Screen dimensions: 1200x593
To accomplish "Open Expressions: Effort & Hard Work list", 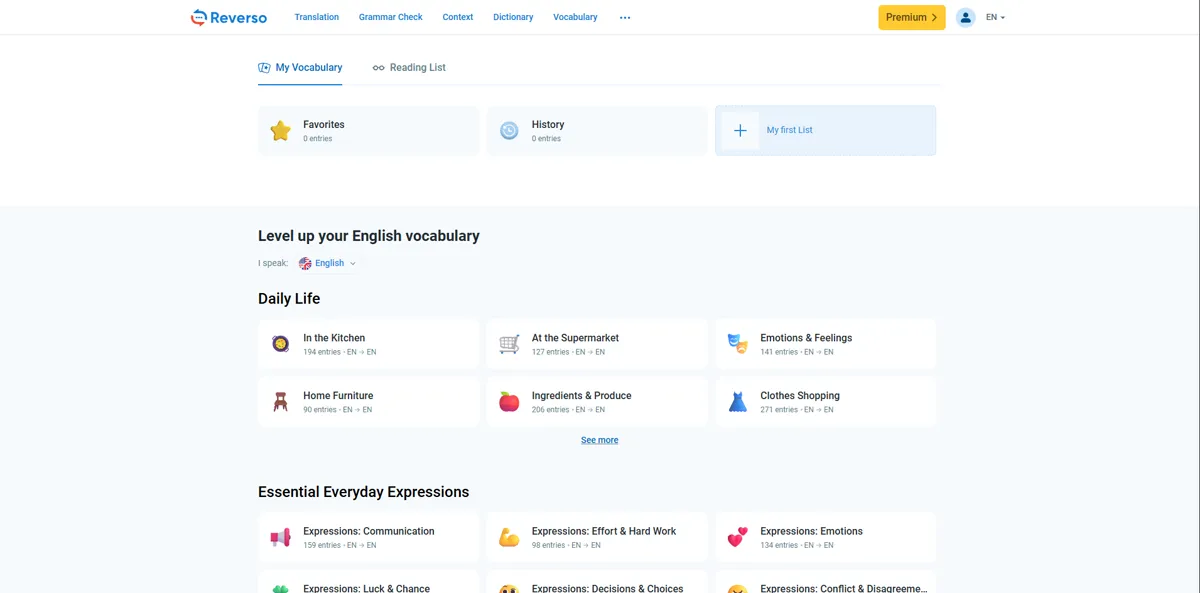I will (x=603, y=532).
